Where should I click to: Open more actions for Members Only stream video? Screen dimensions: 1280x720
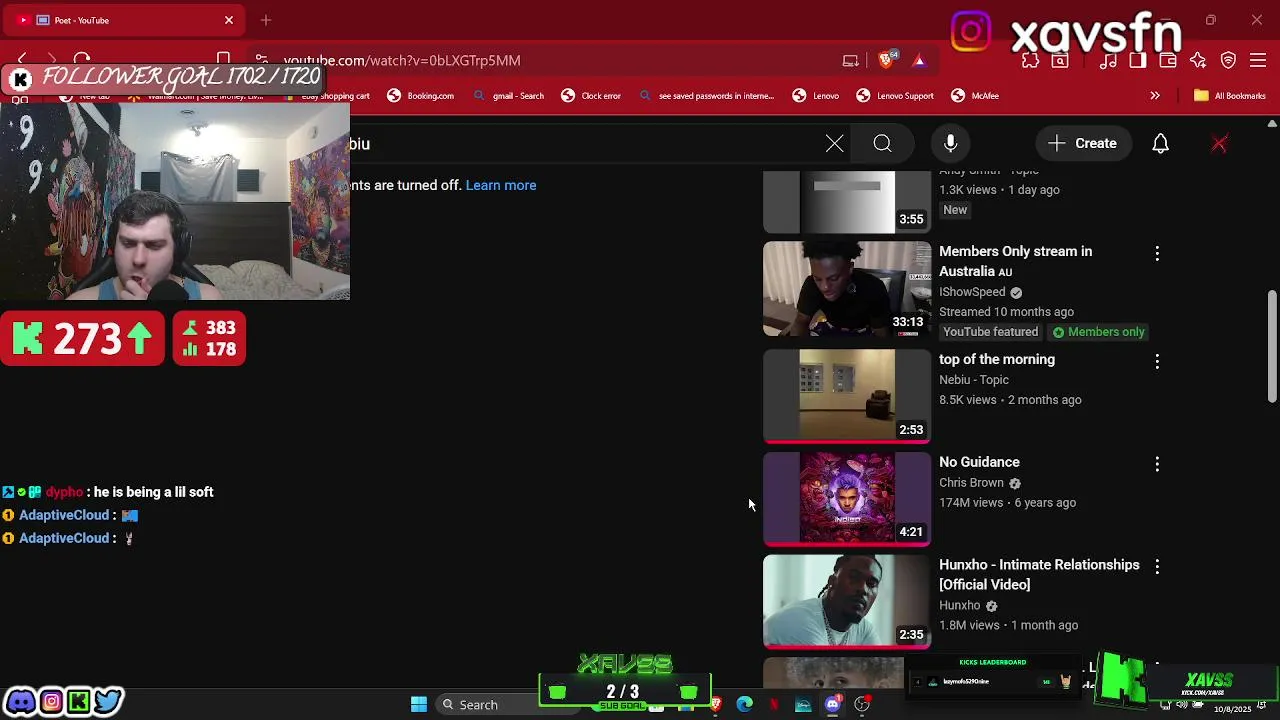1157,253
